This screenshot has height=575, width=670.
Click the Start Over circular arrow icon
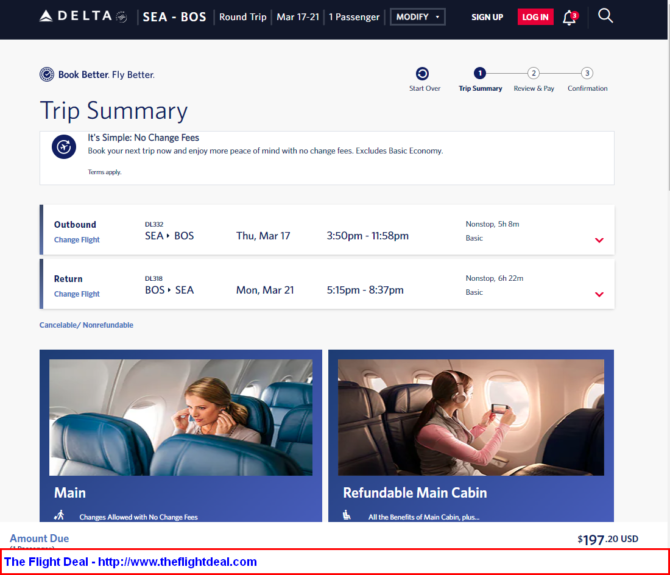coord(422,73)
